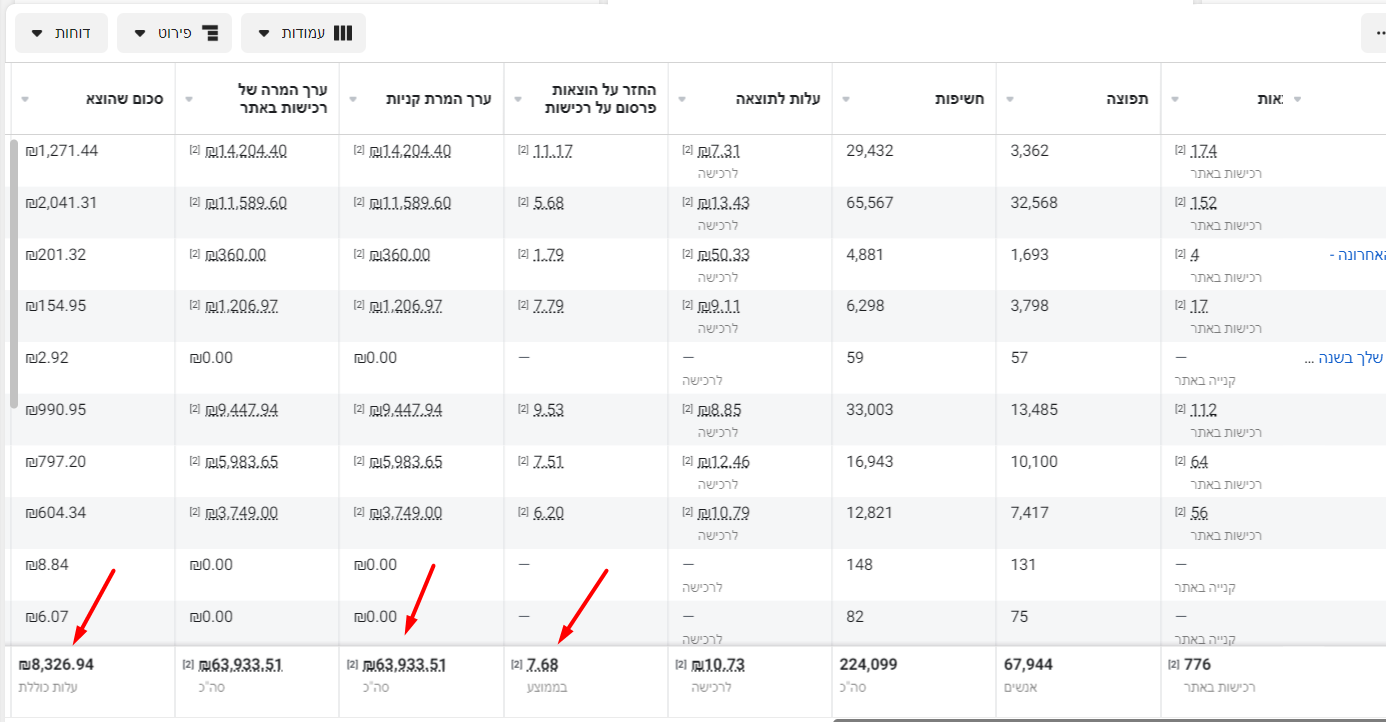Click results value 64
The image size is (1386, 722).
coord(1200,461)
